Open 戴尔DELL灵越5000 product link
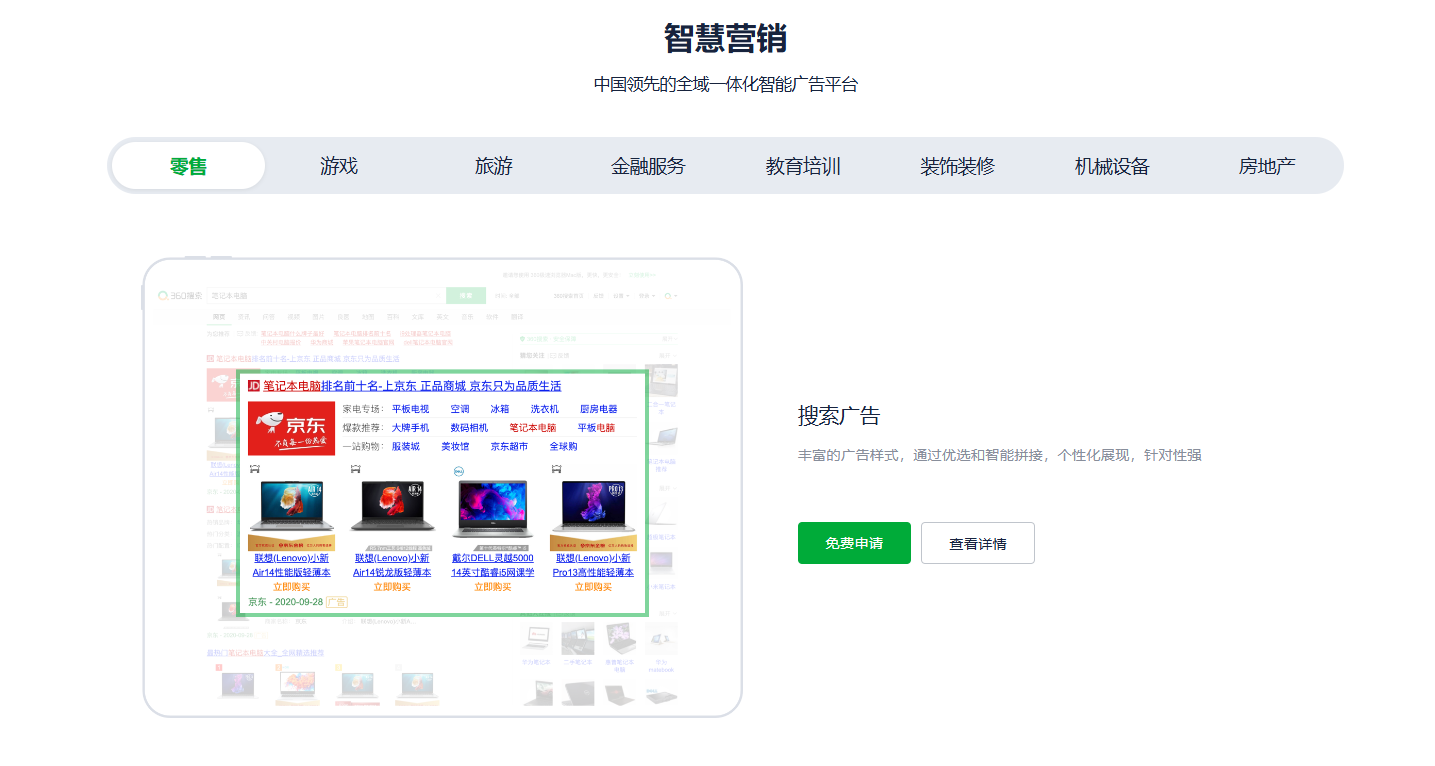 tap(492, 565)
